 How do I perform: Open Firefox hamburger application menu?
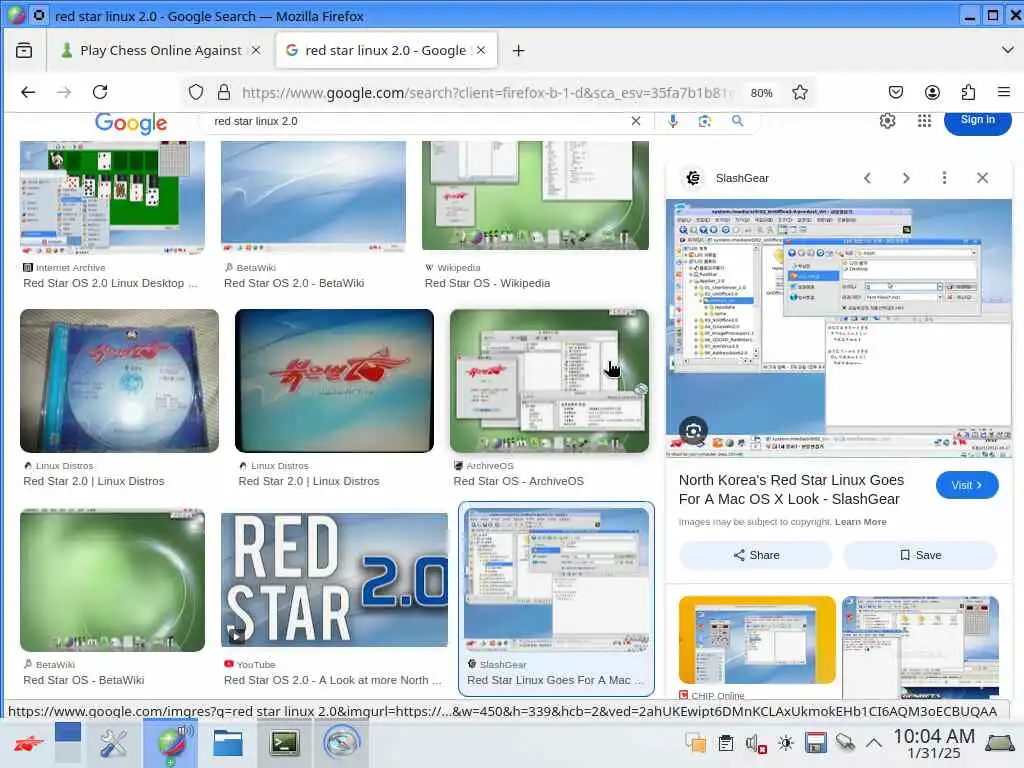pyautogui.click(x=1004, y=92)
